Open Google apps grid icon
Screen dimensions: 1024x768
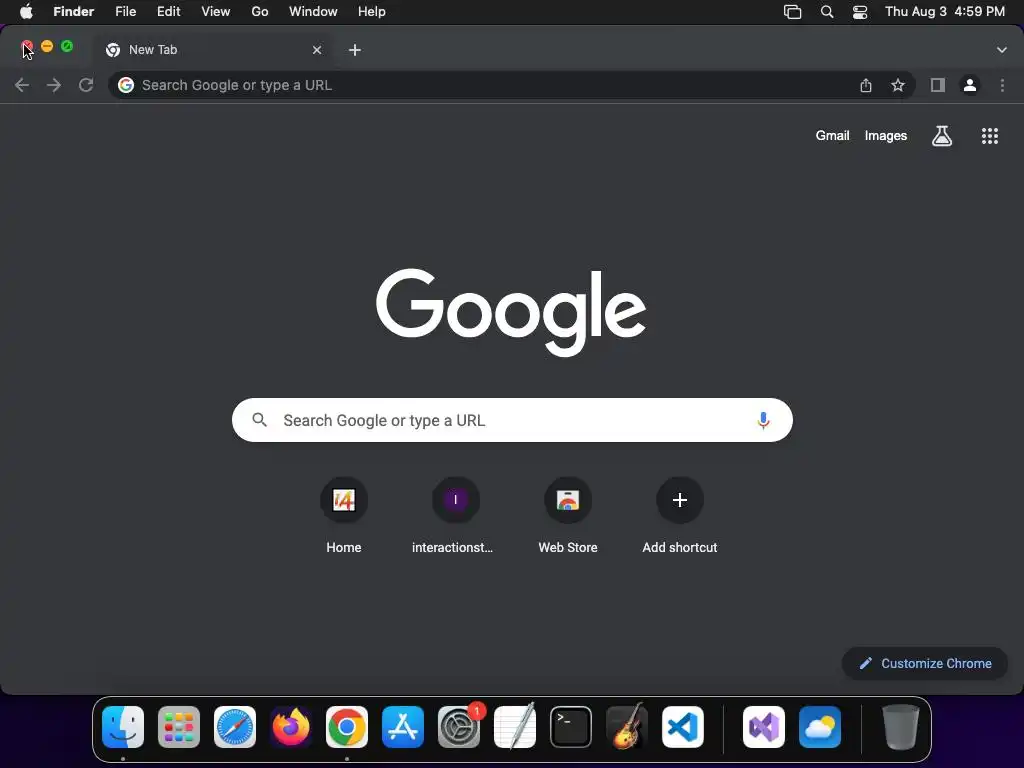[x=989, y=136]
